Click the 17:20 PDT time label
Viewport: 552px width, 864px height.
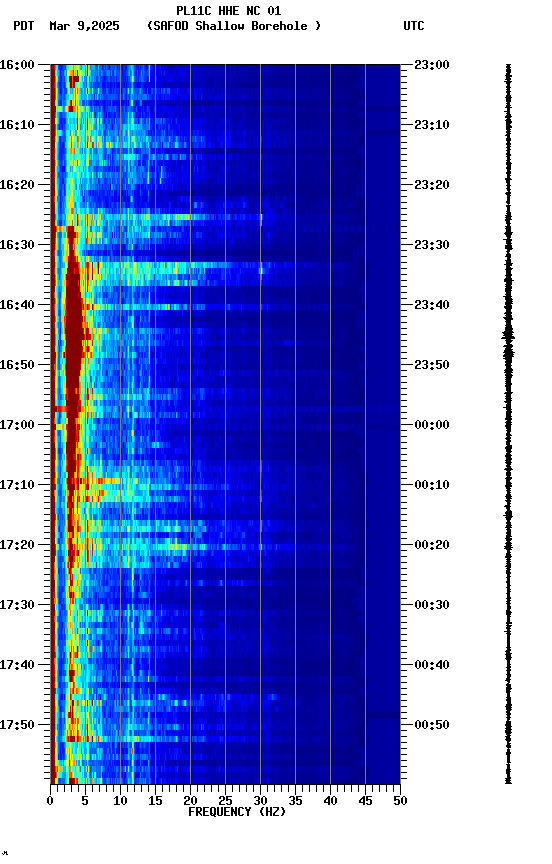pos(17,546)
